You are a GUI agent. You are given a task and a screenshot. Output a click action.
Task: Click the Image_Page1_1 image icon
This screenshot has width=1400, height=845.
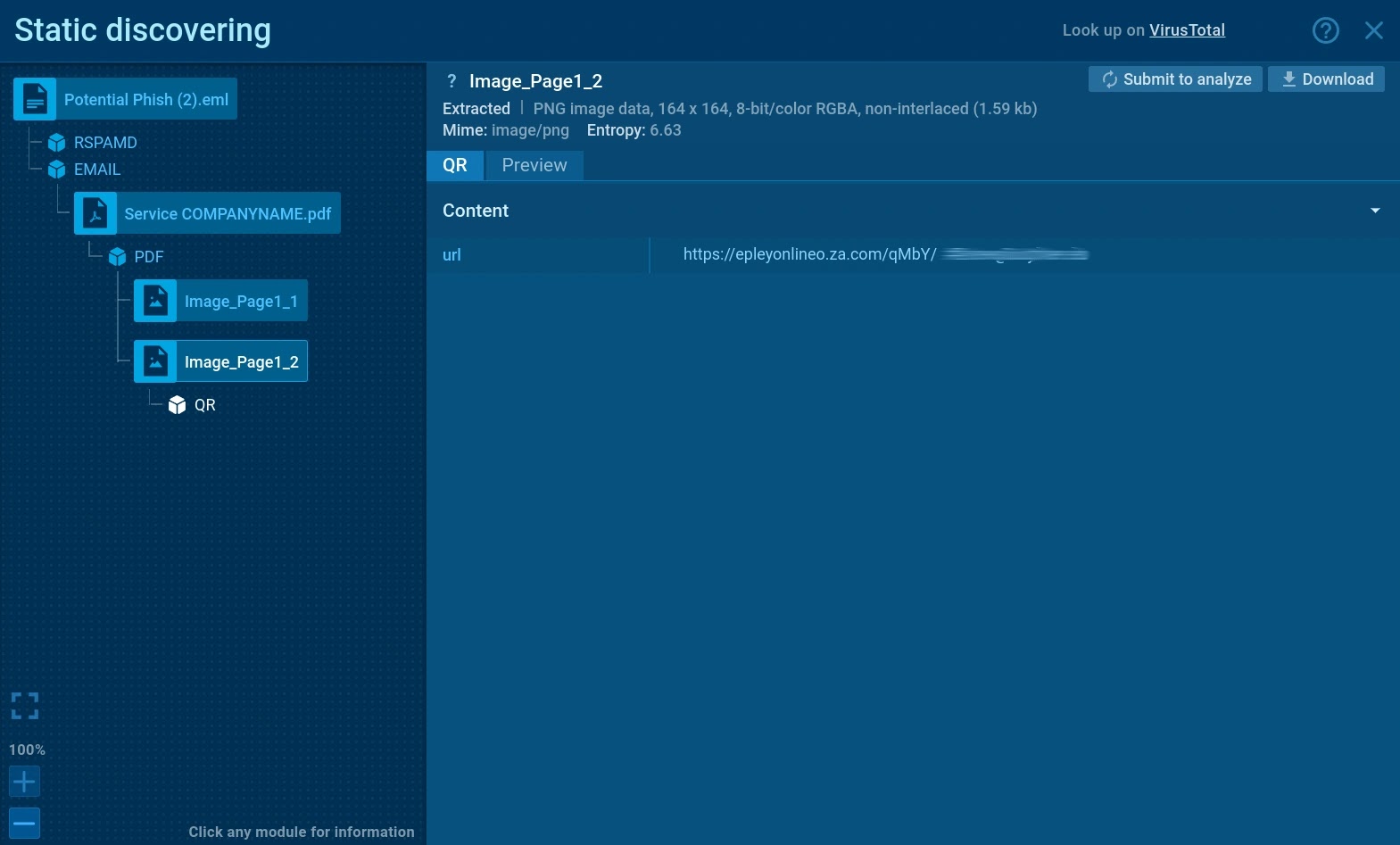[x=155, y=301]
